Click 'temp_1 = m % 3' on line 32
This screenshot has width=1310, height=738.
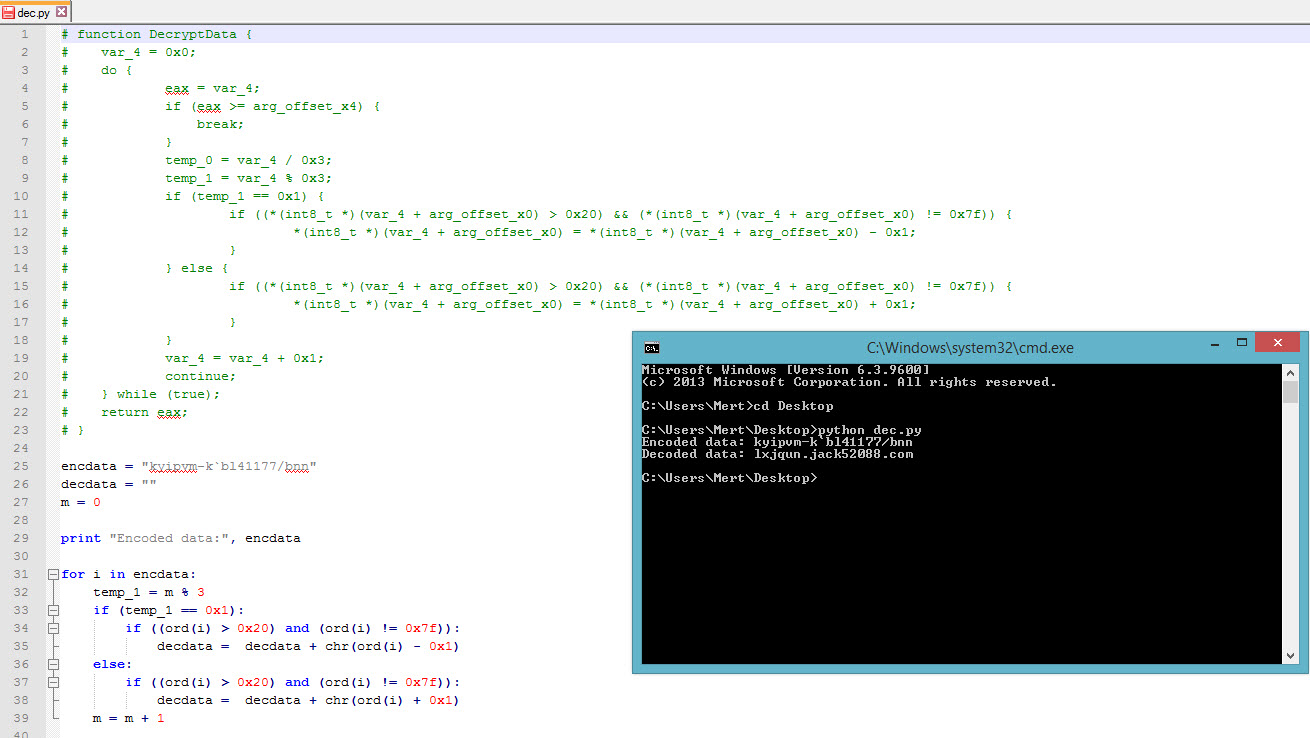coord(148,592)
